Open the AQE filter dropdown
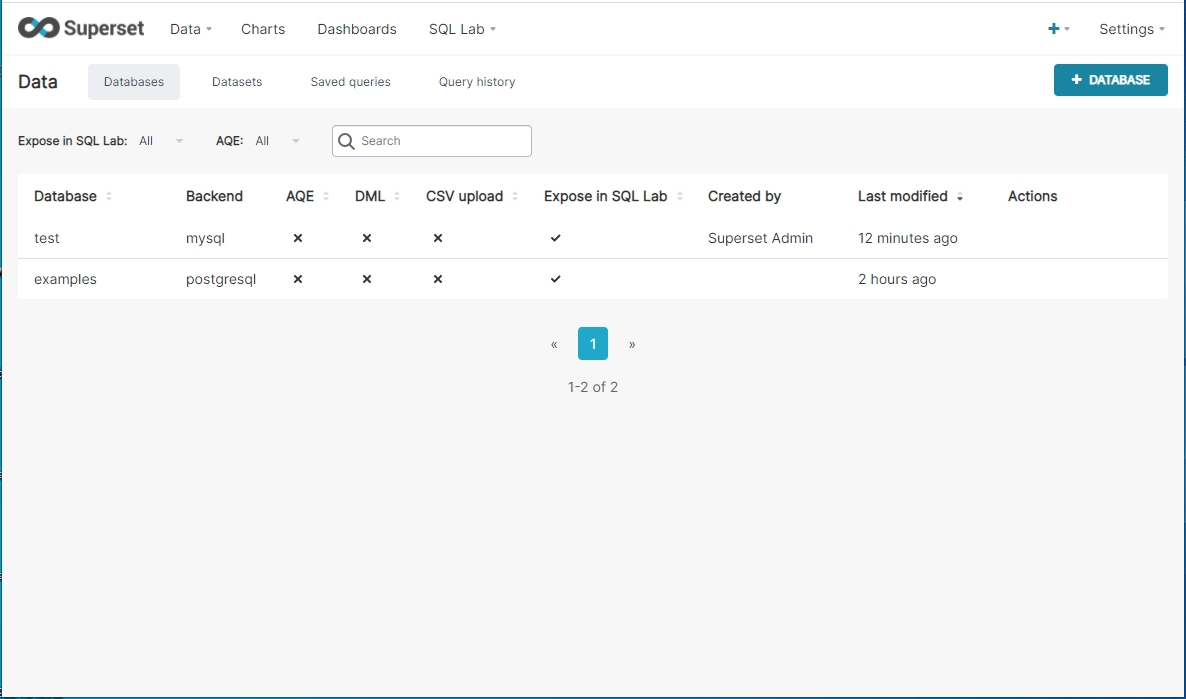1186x699 pixels. click(x=278, y=141)
